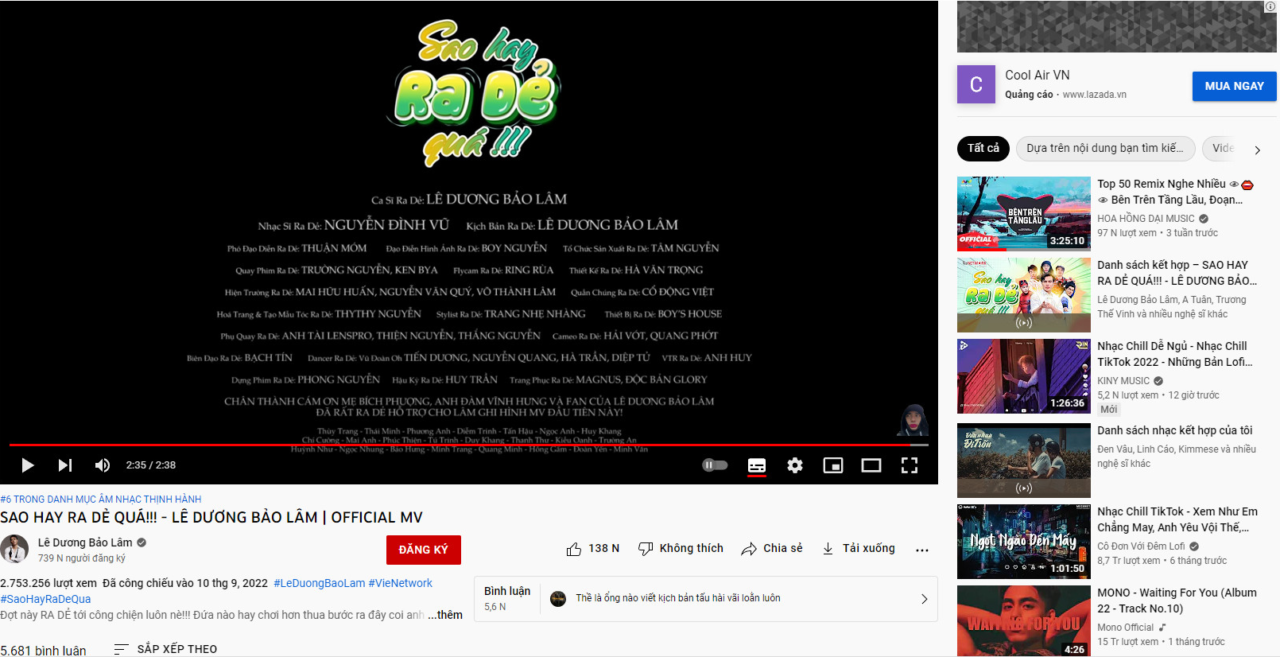Open video settings gear
The height and width of the screenshot is (657, 1280).
795,465
